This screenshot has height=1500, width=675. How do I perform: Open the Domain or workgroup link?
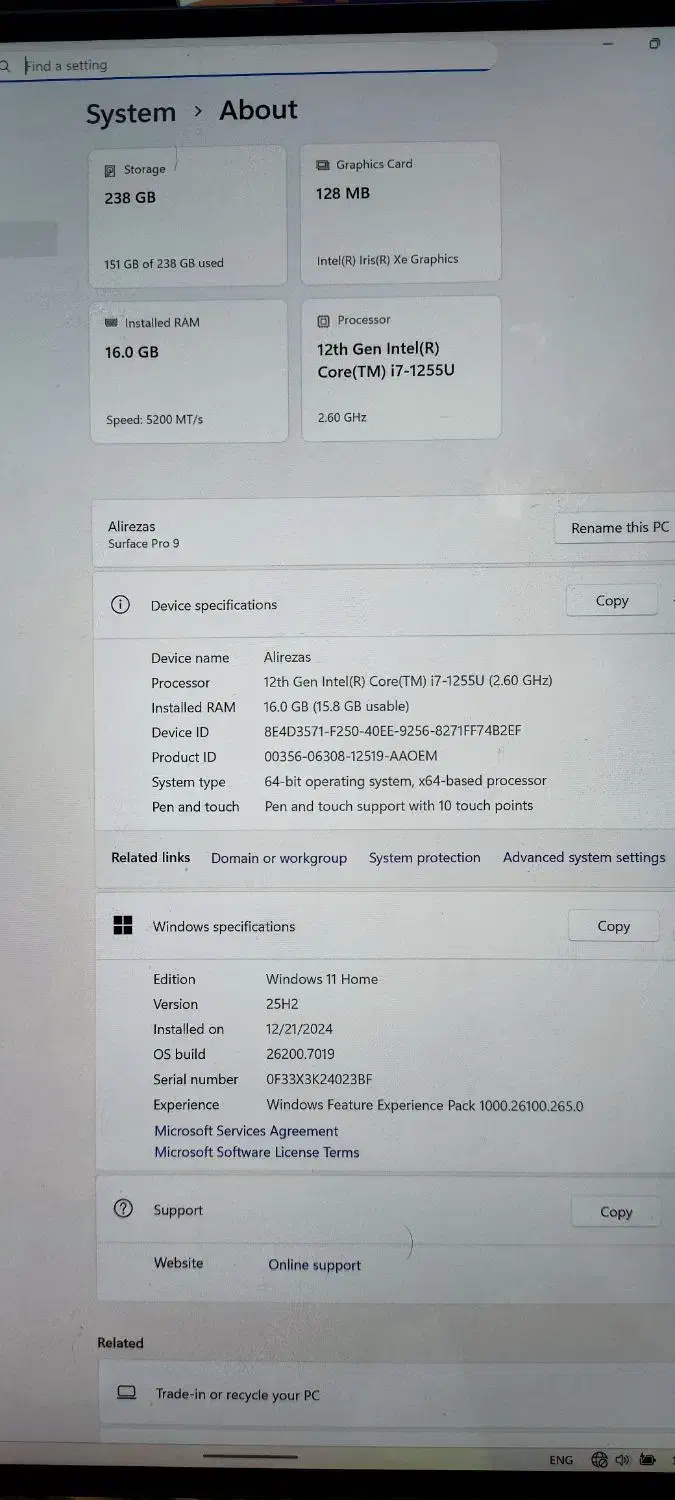click(279, 858)
